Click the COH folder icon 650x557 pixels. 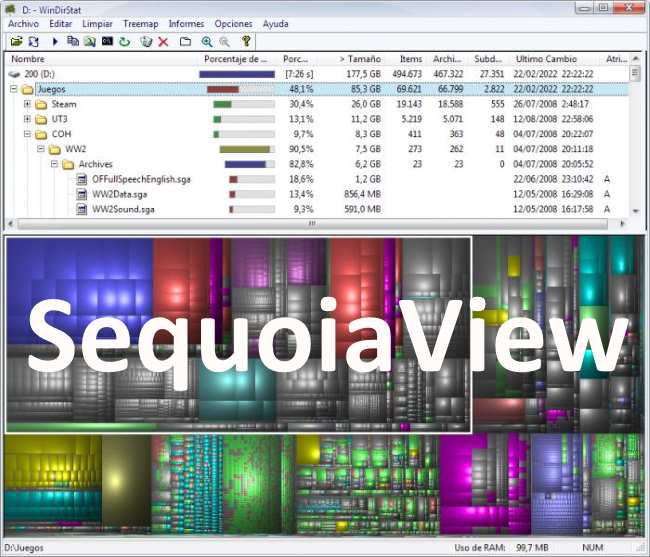click(x=41, y=134)
